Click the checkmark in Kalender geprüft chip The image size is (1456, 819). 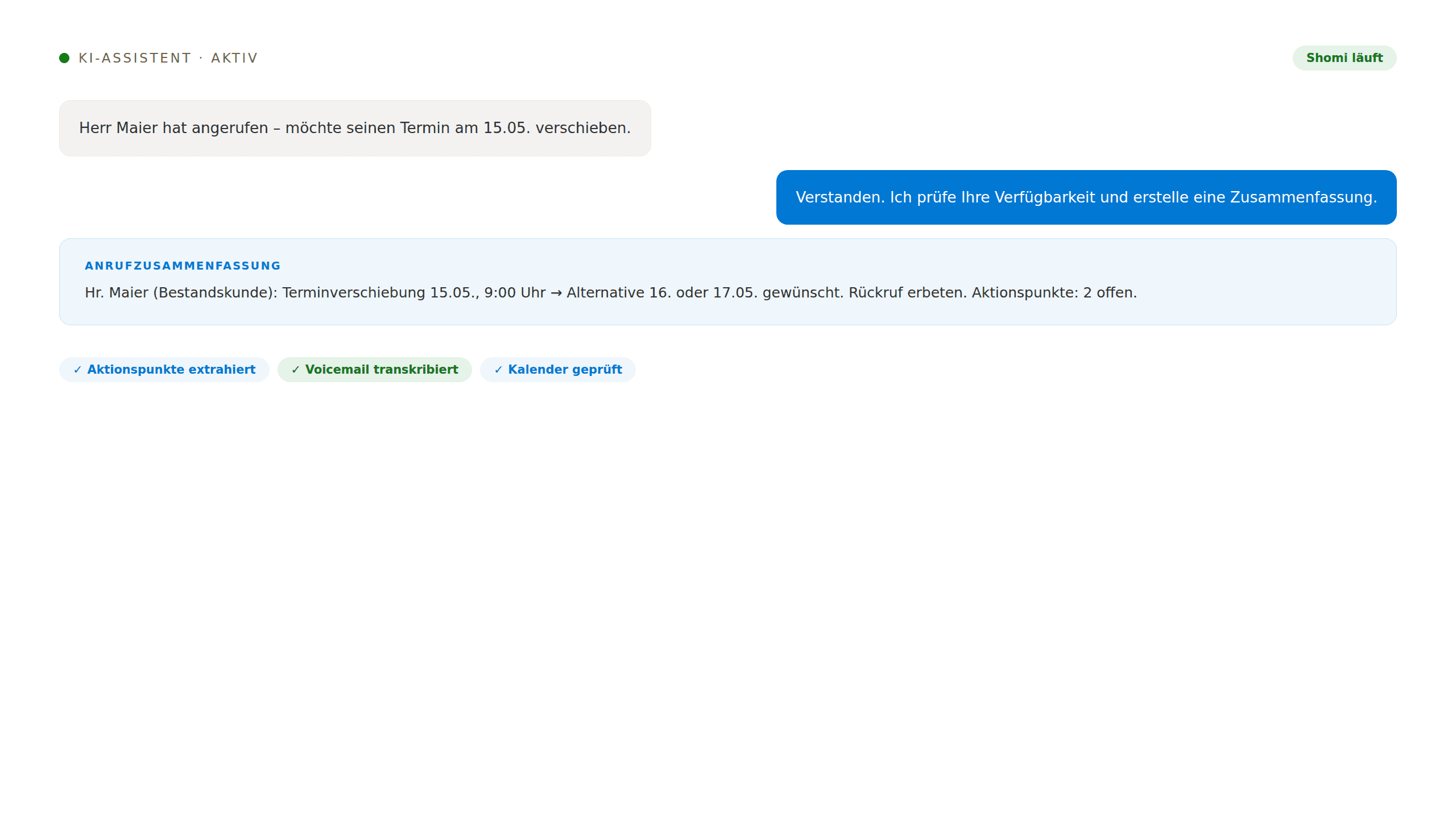pos(498,370)
